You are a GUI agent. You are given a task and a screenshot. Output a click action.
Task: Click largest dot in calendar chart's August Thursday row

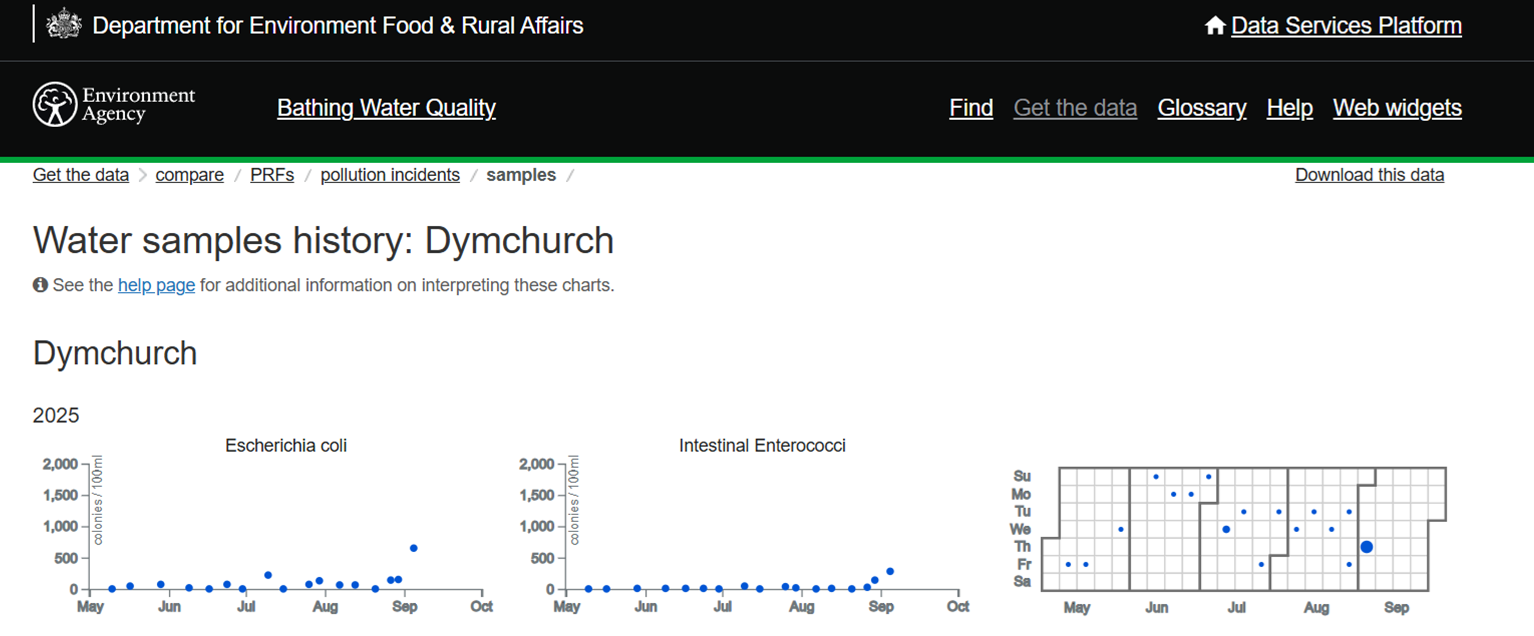[1366, 547]
